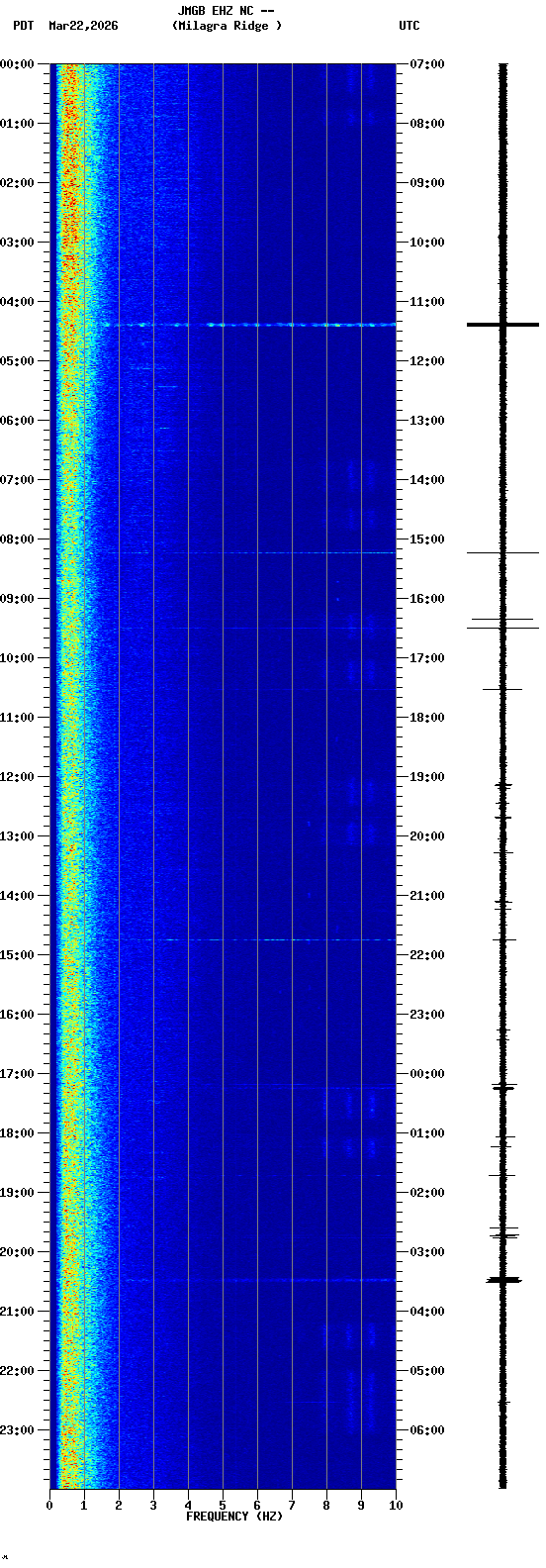Pick the UTC axis label "22:00"

(x=426, y=955)
